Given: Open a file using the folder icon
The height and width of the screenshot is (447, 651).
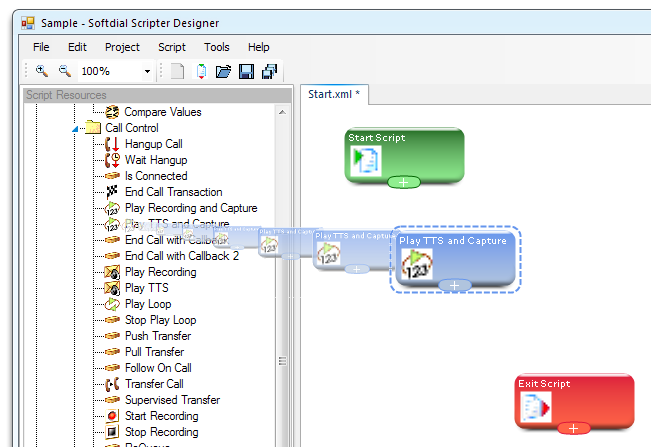Looking at the screenshot, I should [224, 71].
